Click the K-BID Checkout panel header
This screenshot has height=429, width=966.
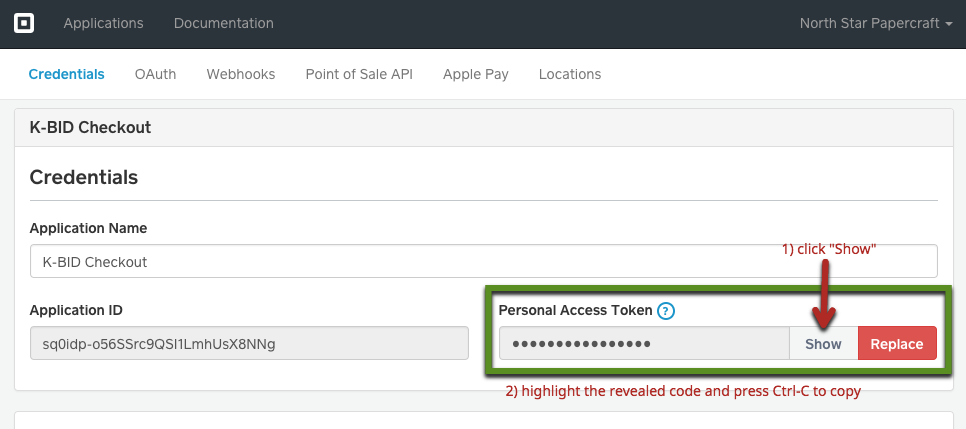[x=484, y=128]
